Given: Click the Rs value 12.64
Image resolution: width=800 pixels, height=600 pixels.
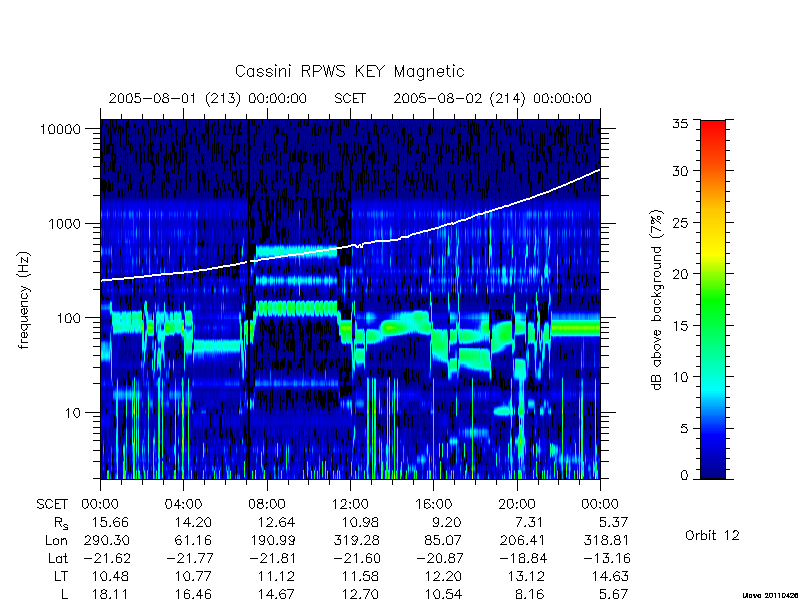Looking at the screenshot, I should tap(277, 522).
